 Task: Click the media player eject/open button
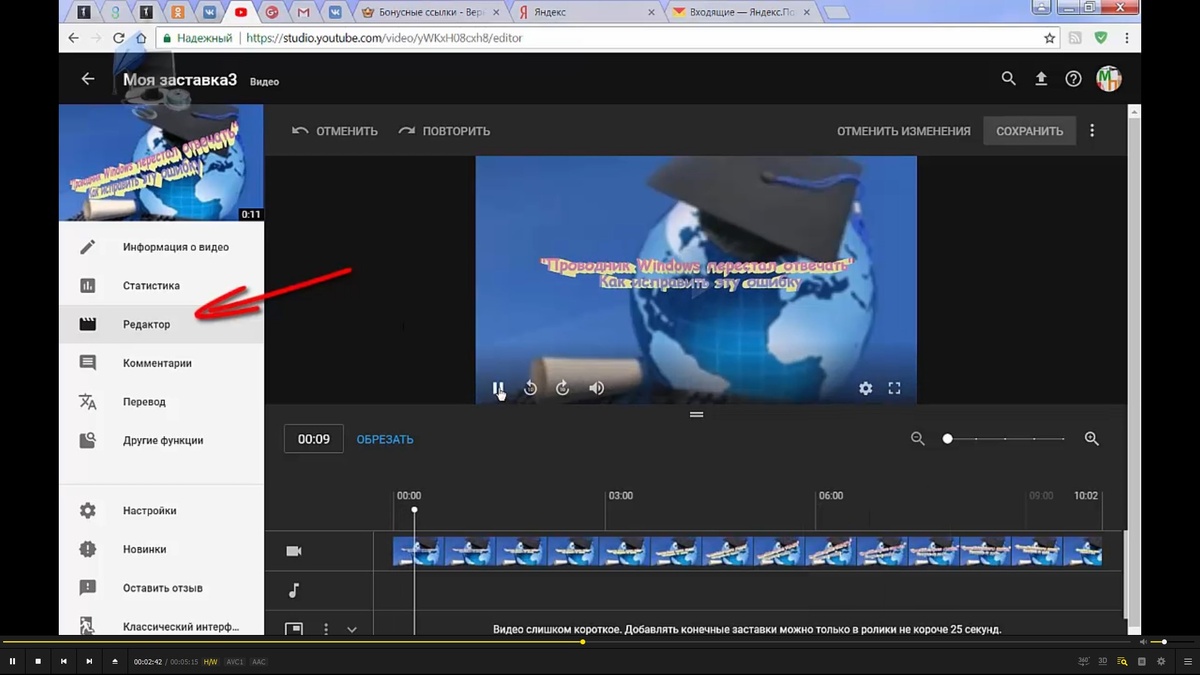point(114,661)
